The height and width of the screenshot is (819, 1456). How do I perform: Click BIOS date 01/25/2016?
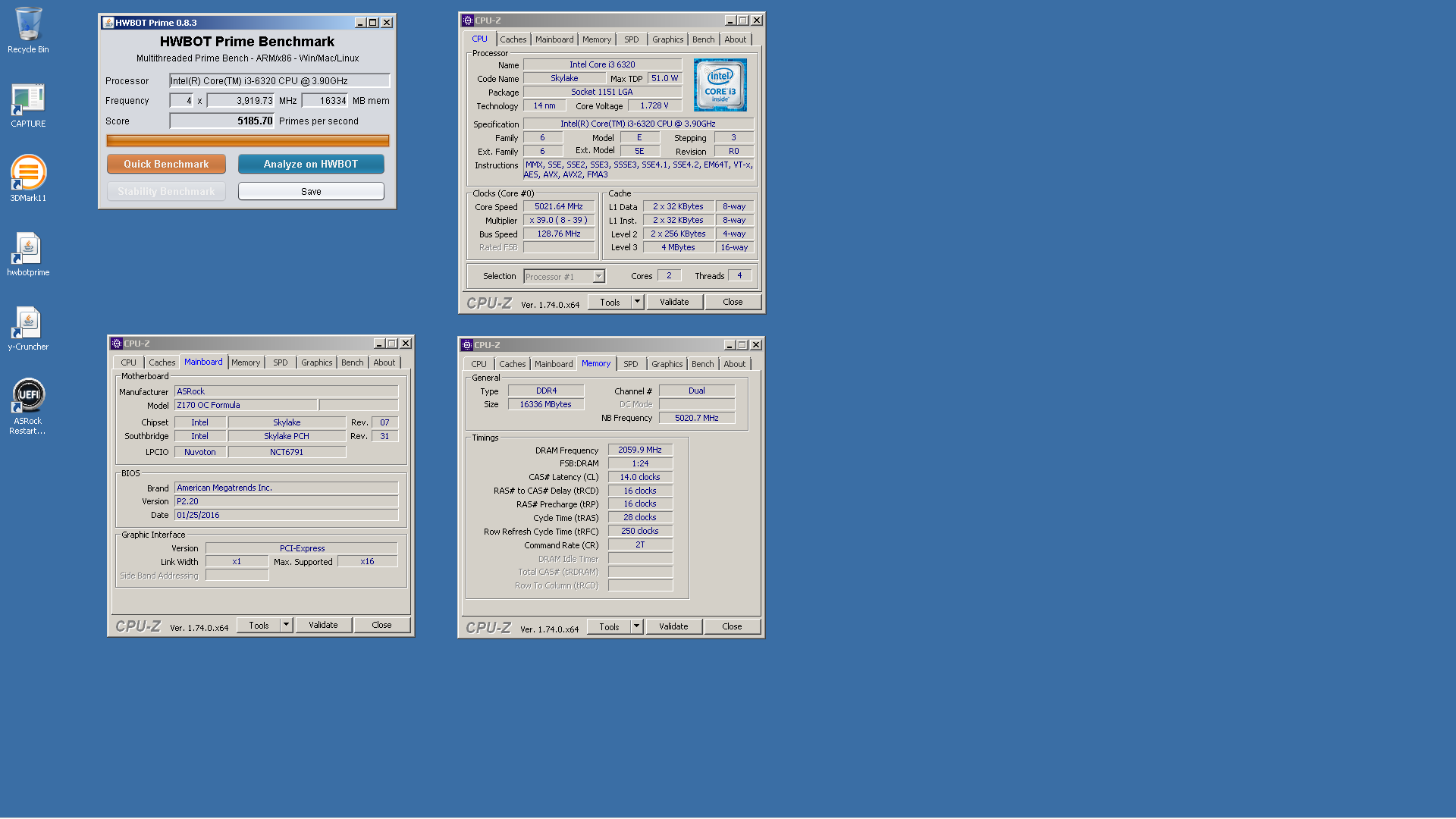(286, 515)
